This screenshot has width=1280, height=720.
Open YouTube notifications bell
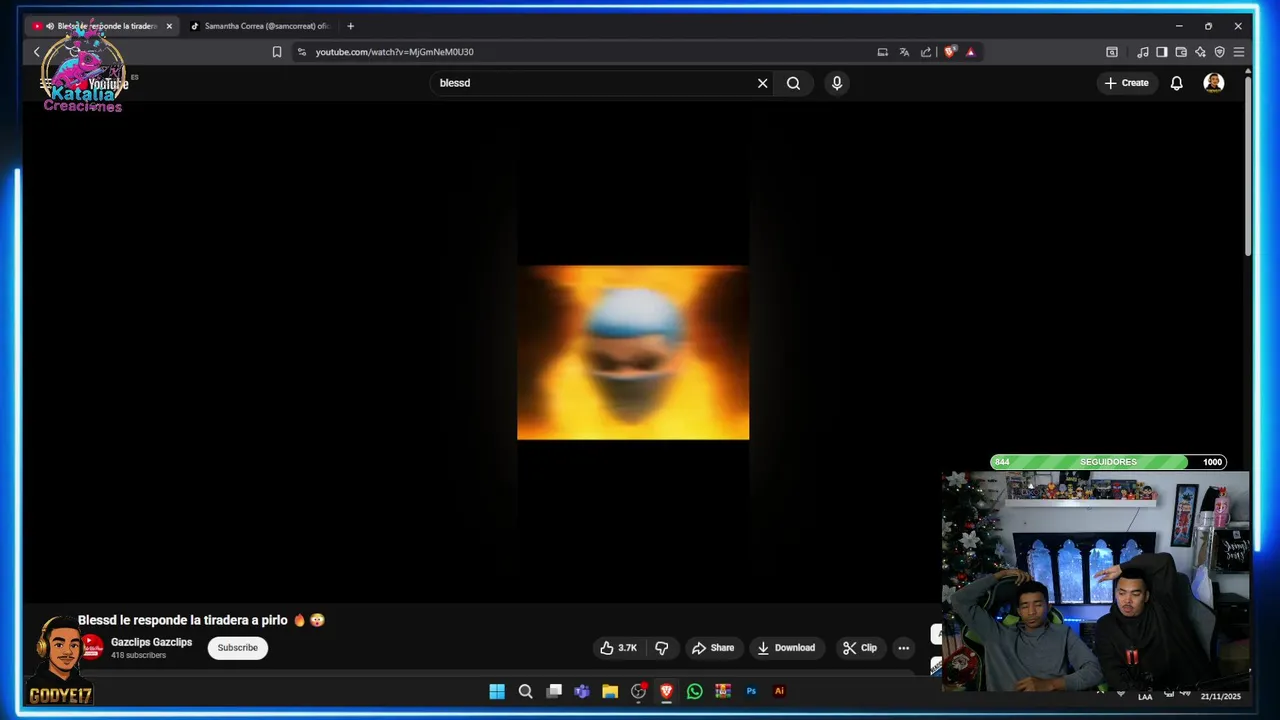(1177, 83)
